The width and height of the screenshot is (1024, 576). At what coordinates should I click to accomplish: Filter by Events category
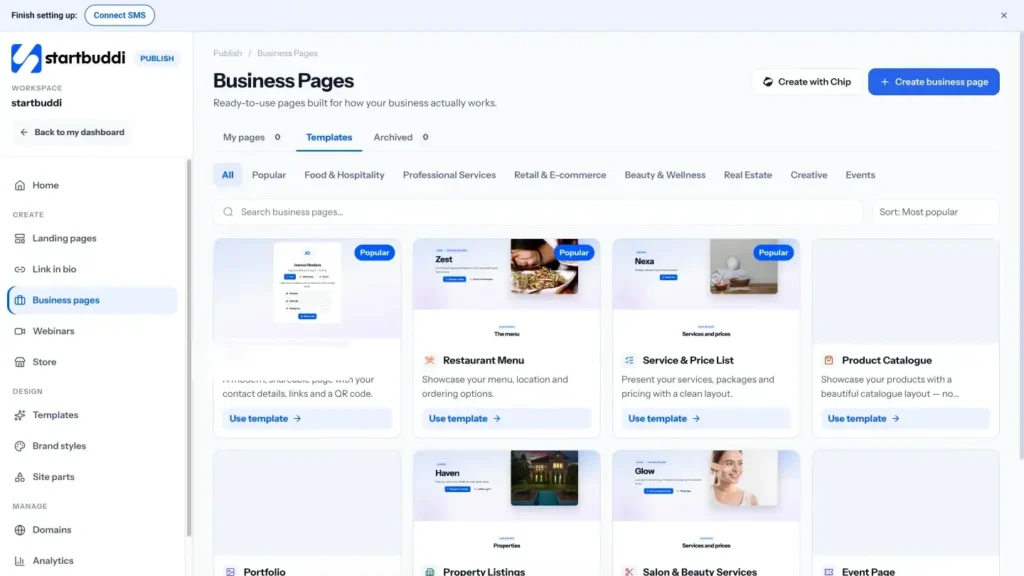[860, 175]
